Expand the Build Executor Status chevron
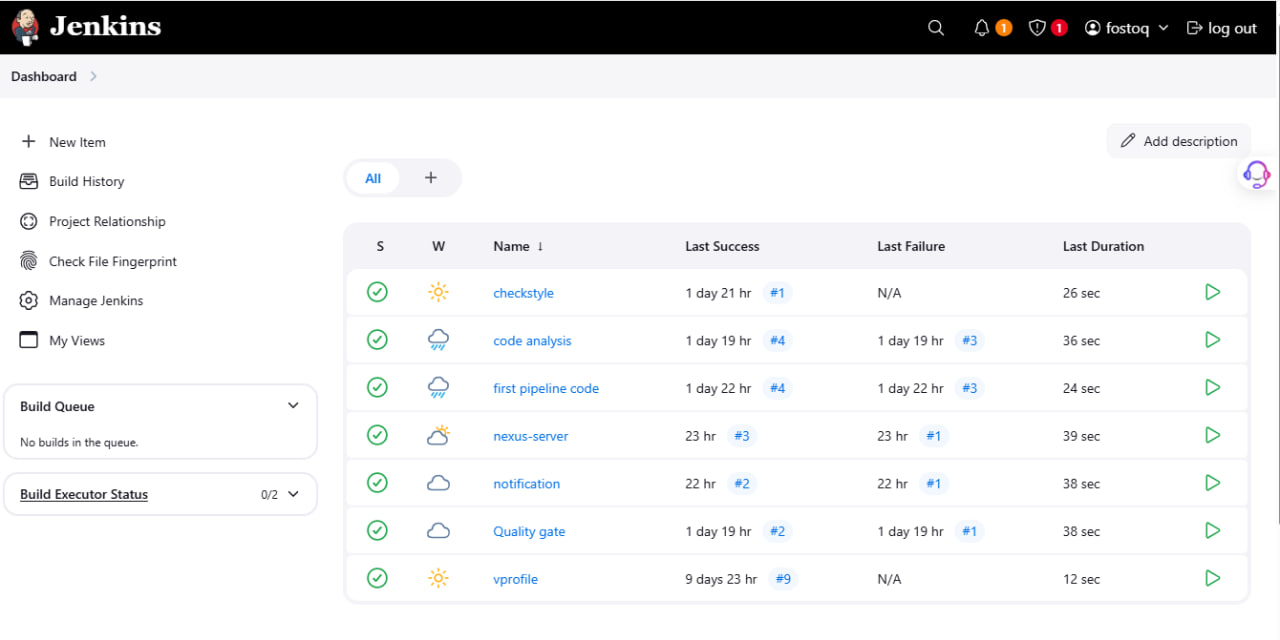 (x=293, y=494)
